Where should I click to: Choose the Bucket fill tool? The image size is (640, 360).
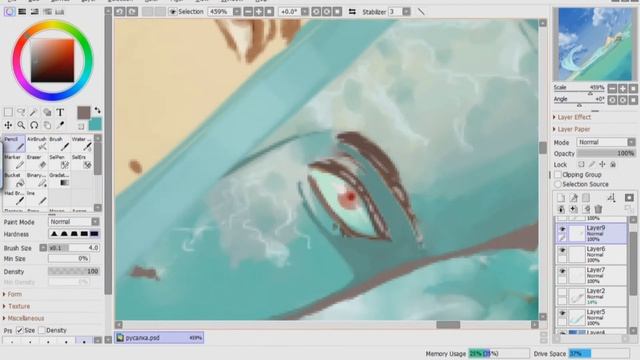click(x=15, y=179)
